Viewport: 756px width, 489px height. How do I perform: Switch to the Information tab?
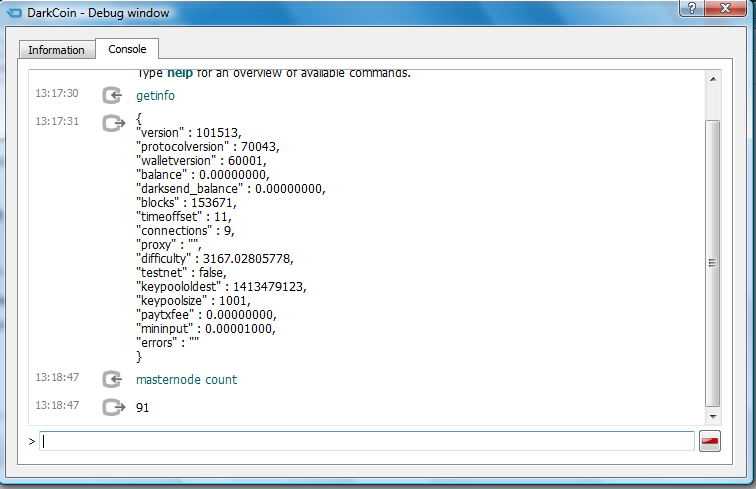(56, 50)
